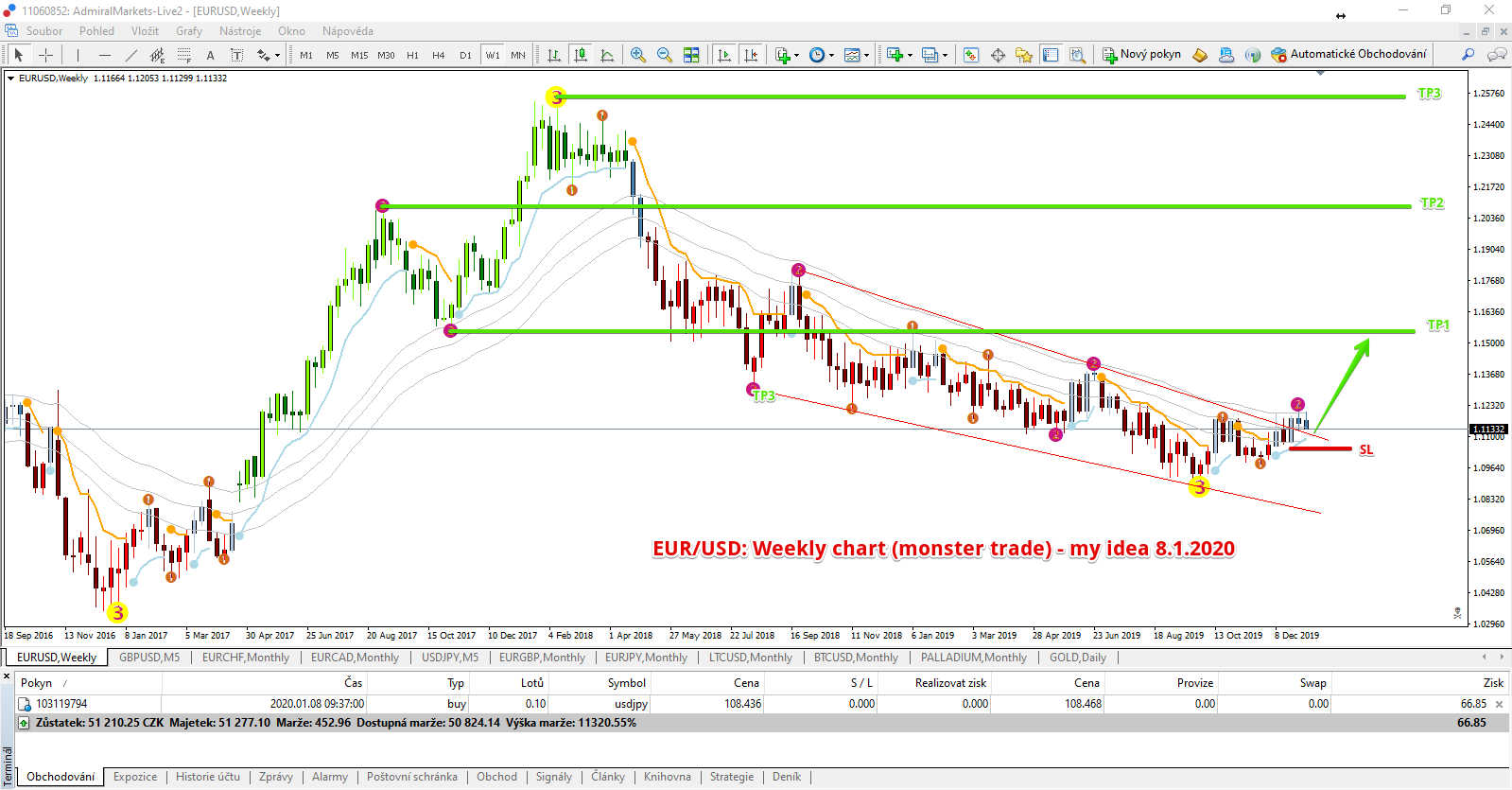Zoom out of the chart

pos(665,55)
